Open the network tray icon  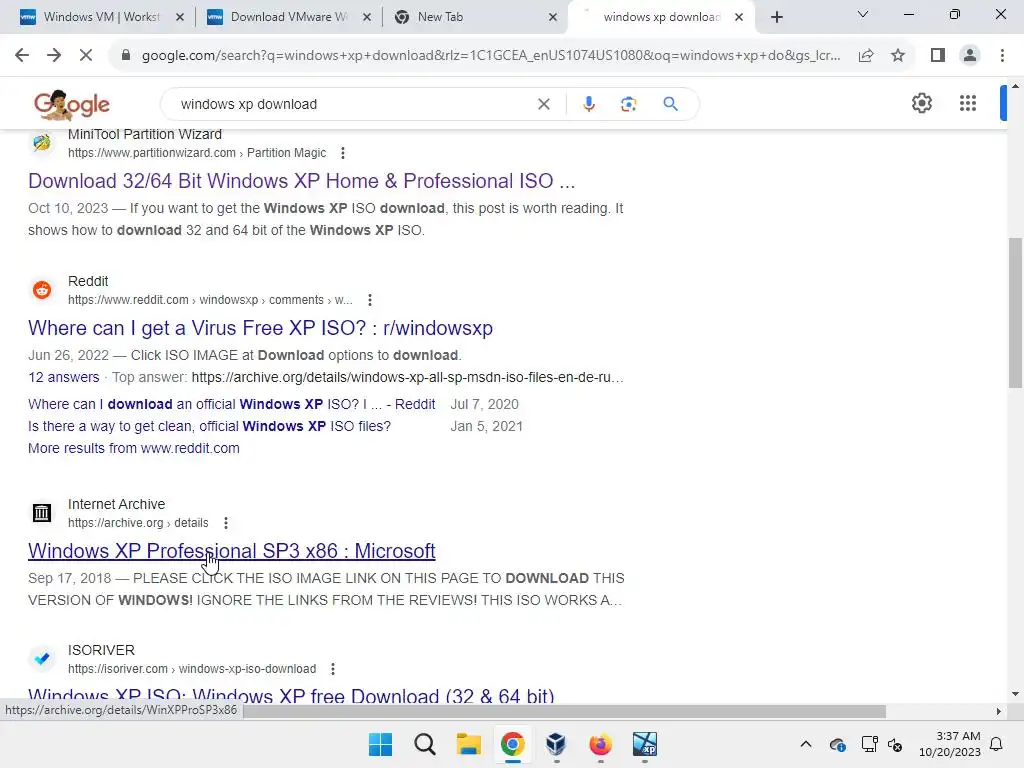(x=869, y=744)
